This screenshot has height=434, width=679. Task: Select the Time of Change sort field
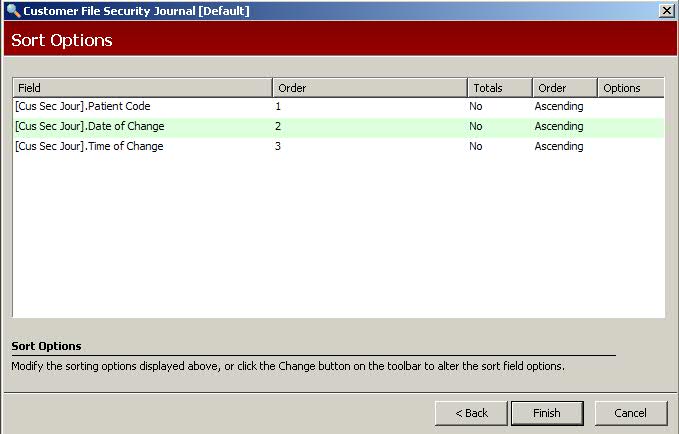point(89,147)
